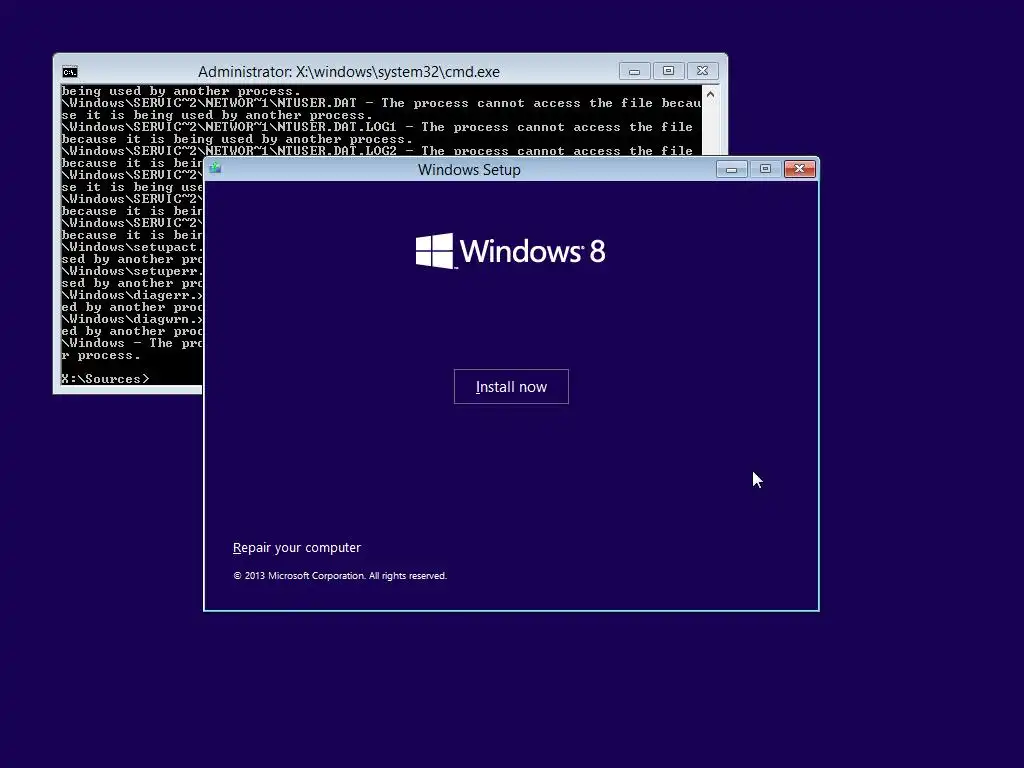Click the Administrator cmd.exe title bar text
The image size is (1024, 768).
tap(349, 72)
